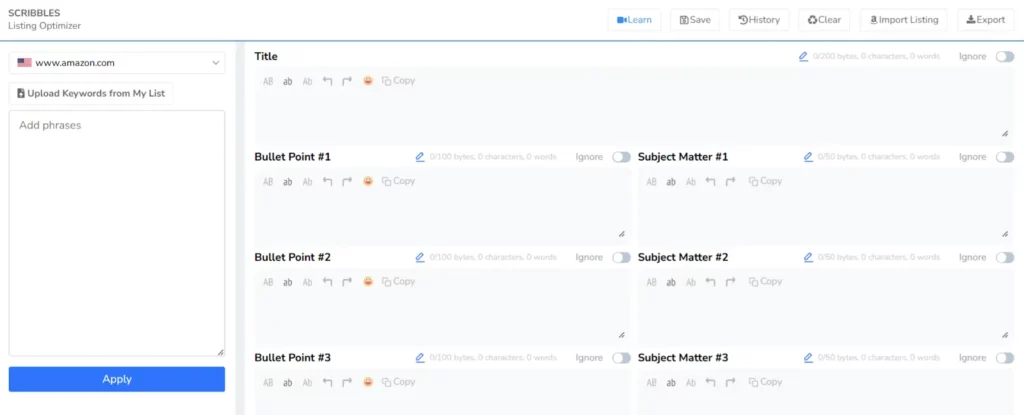Click capitalize Ab icon in Subject Matter #2
This screenshot has width=1024, height=415.
691,282
